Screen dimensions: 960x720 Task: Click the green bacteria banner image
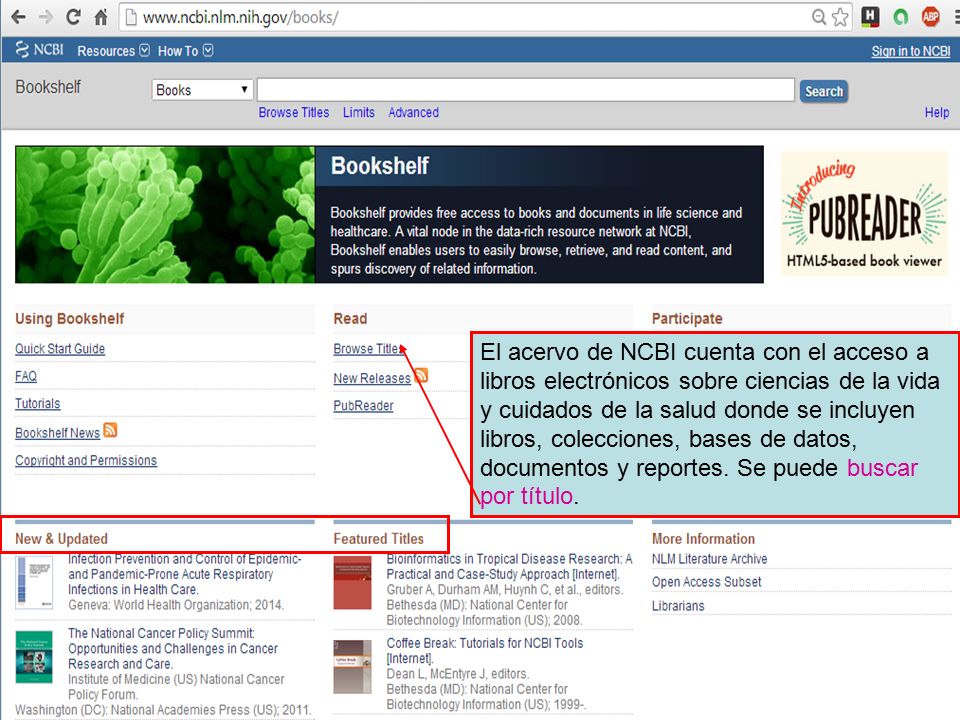click(x=165, y=214)
